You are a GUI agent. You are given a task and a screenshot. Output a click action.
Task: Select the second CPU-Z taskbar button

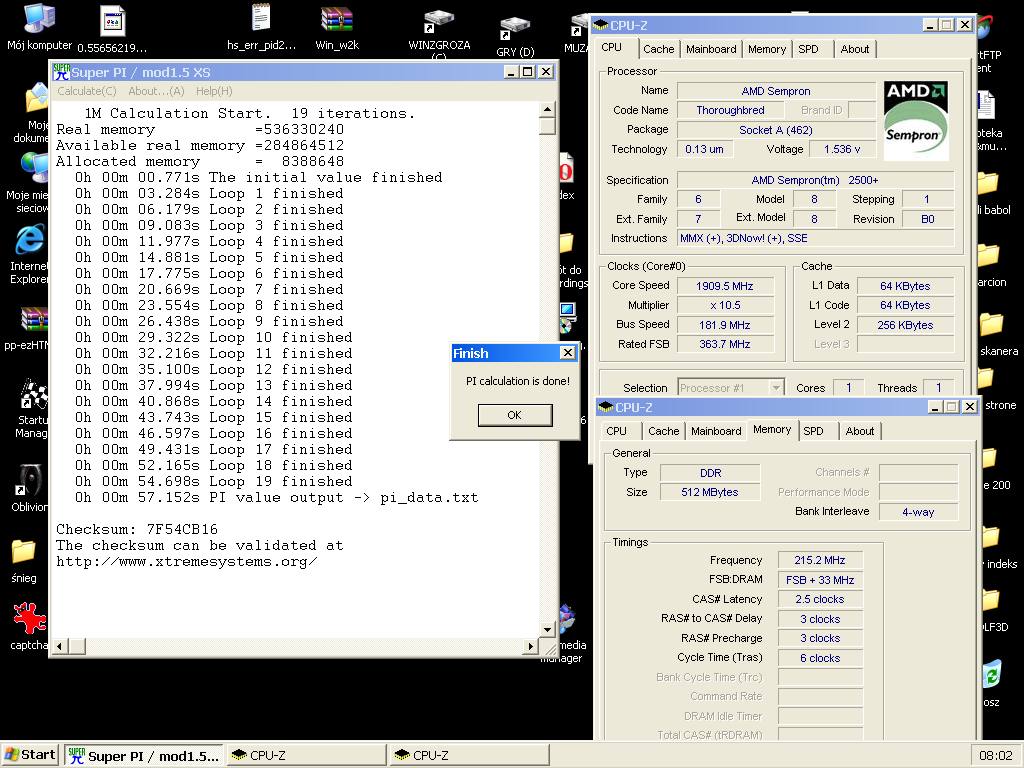click(x=469, y=756)
